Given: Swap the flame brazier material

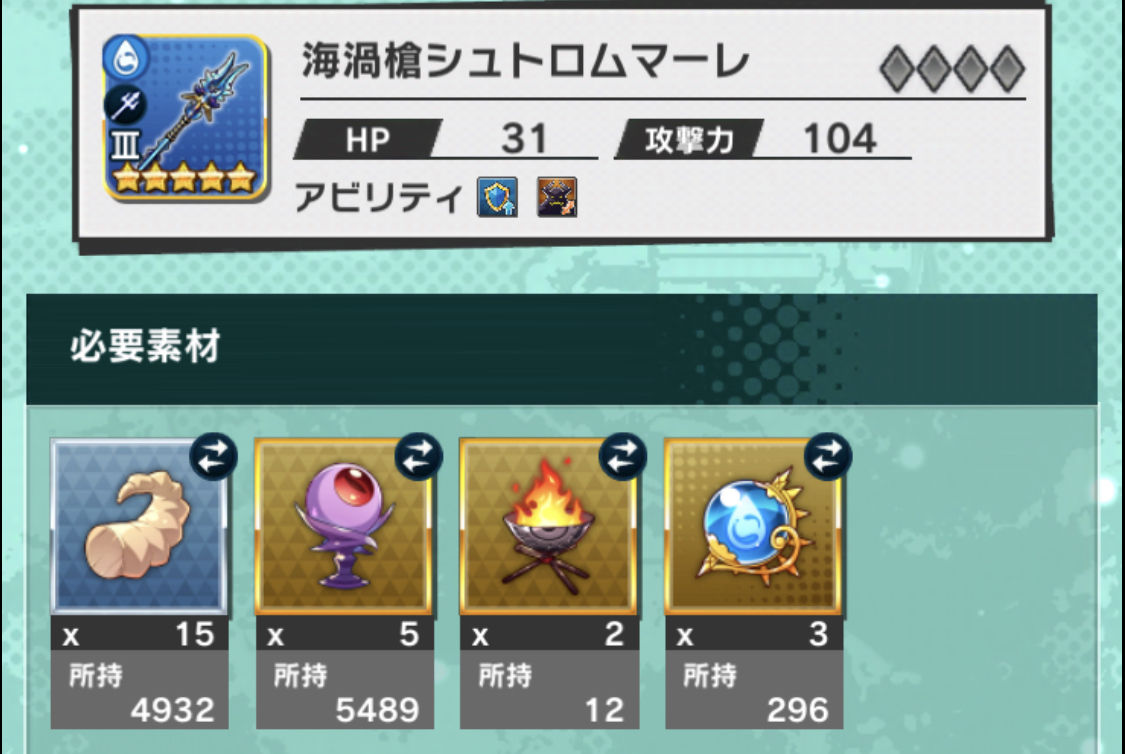Looking at the screenshot, I should 623,456.
